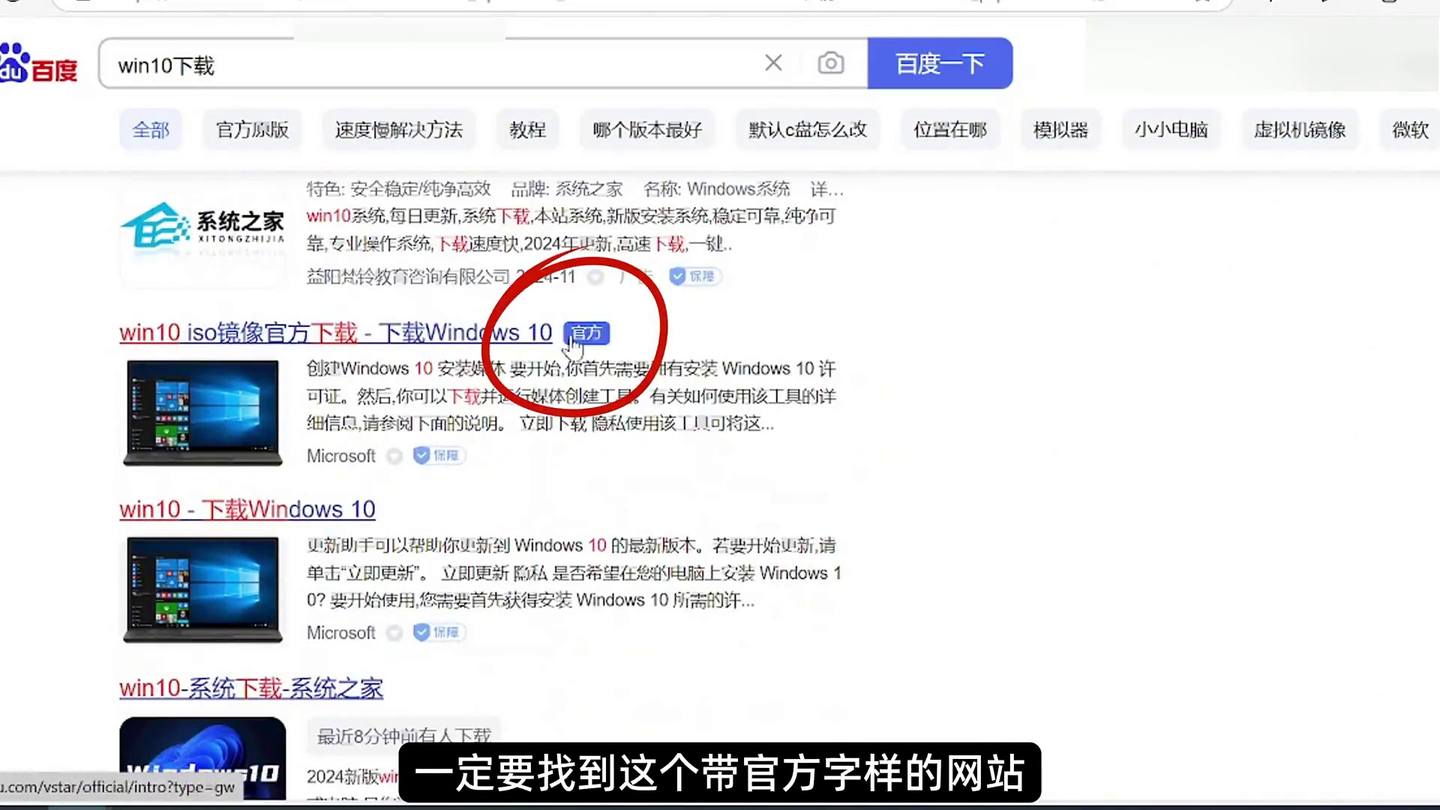The image size is (1440, 810).
Task: Click 保障 badge under the 更新助手 result
Action: (x=440, y=633)
